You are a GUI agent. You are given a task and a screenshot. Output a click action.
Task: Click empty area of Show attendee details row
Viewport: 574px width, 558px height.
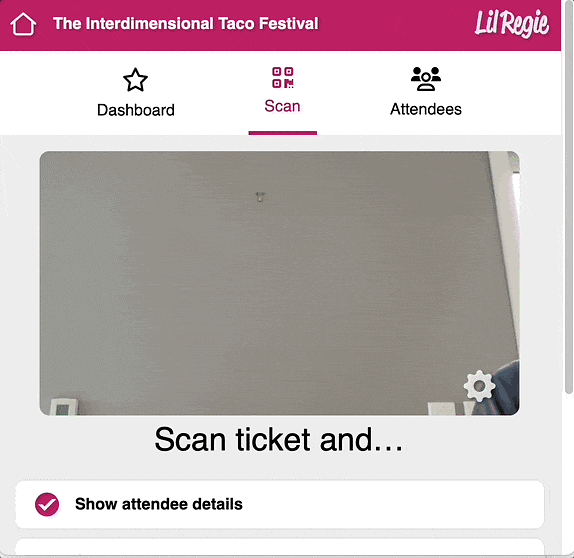click(x=392, y=504)
